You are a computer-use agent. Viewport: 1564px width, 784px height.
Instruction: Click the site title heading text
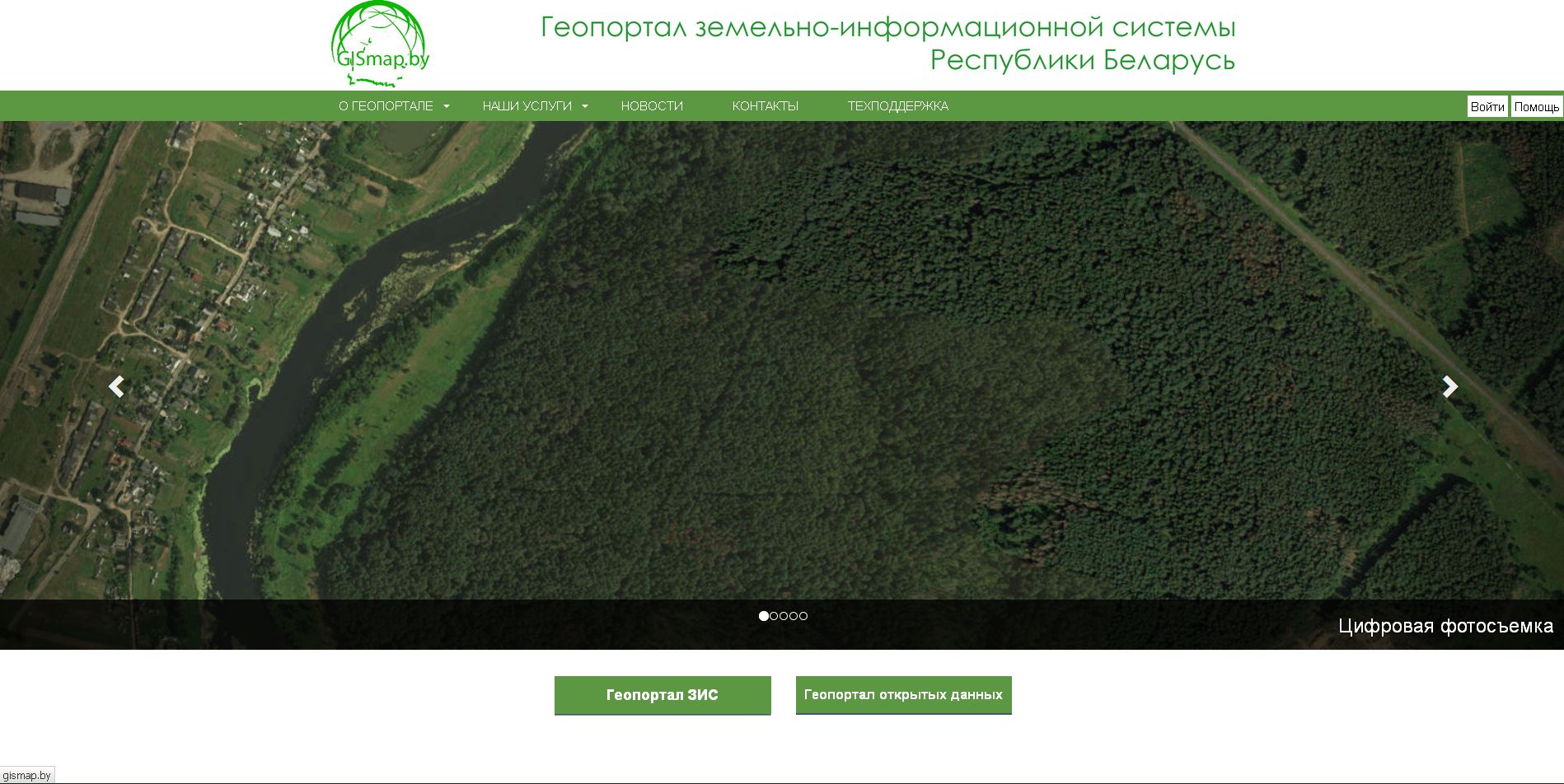point(887,44)
